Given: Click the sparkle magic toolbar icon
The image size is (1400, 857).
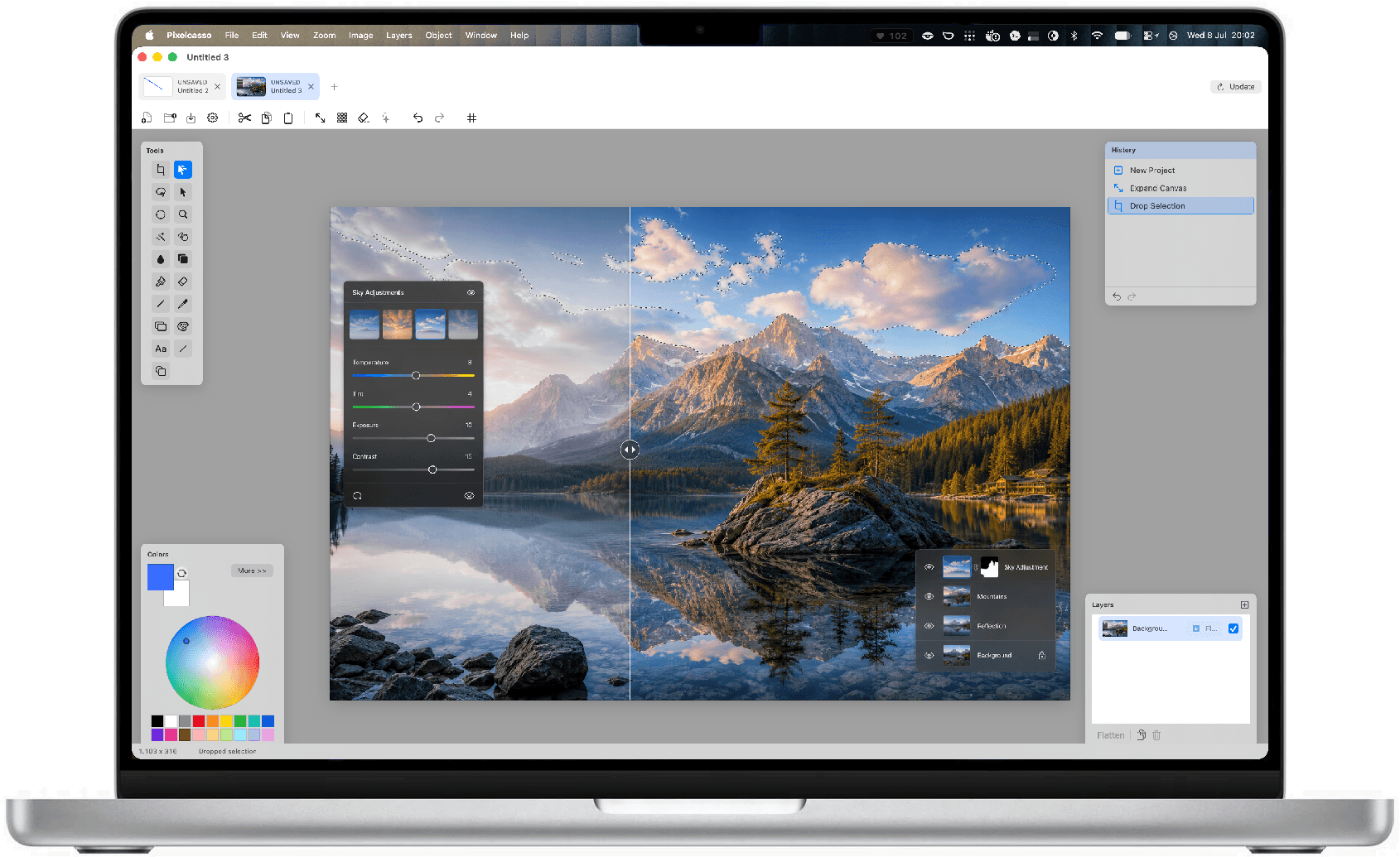Looking at the screenshot, I should click(385, 118).
